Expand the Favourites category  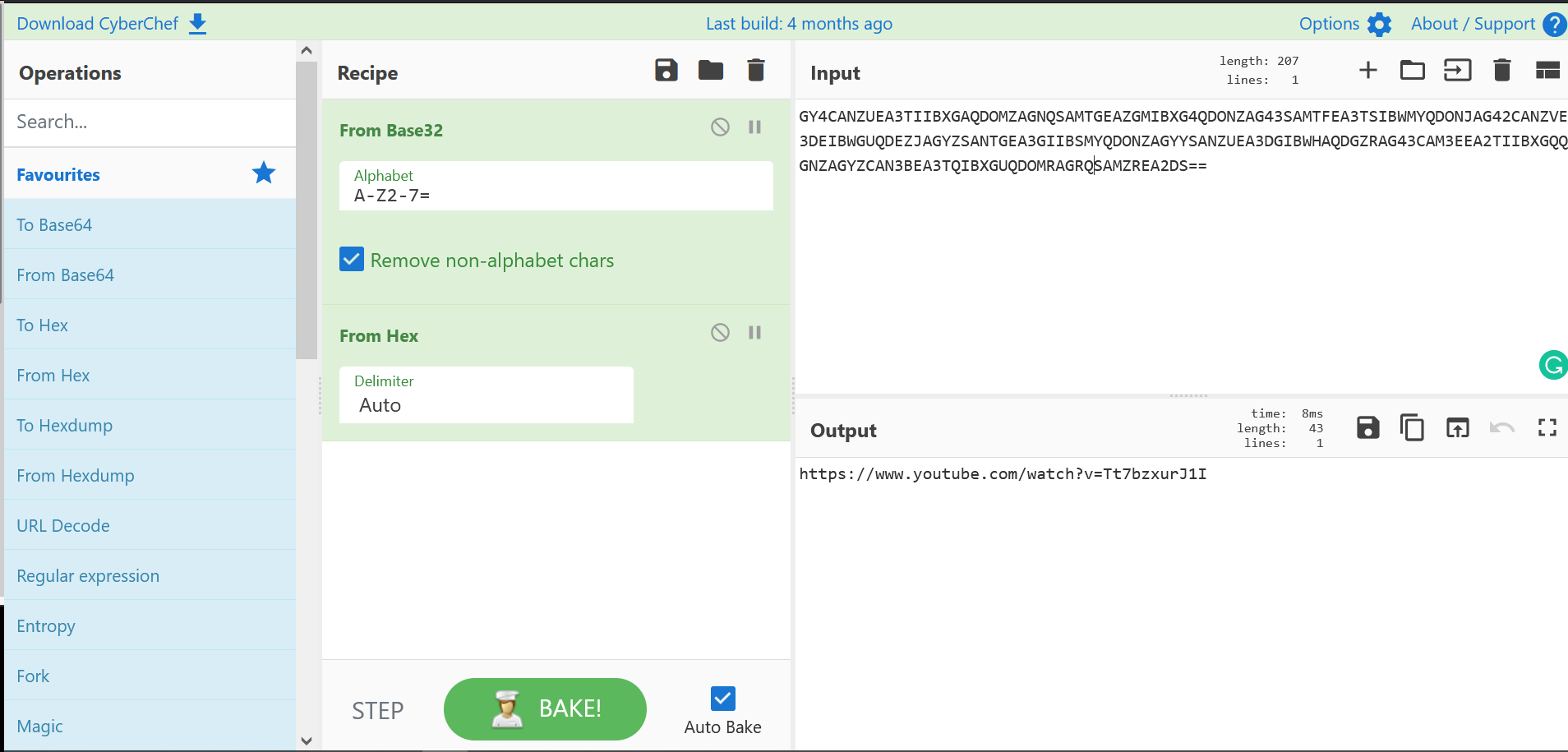coord(150,173)
